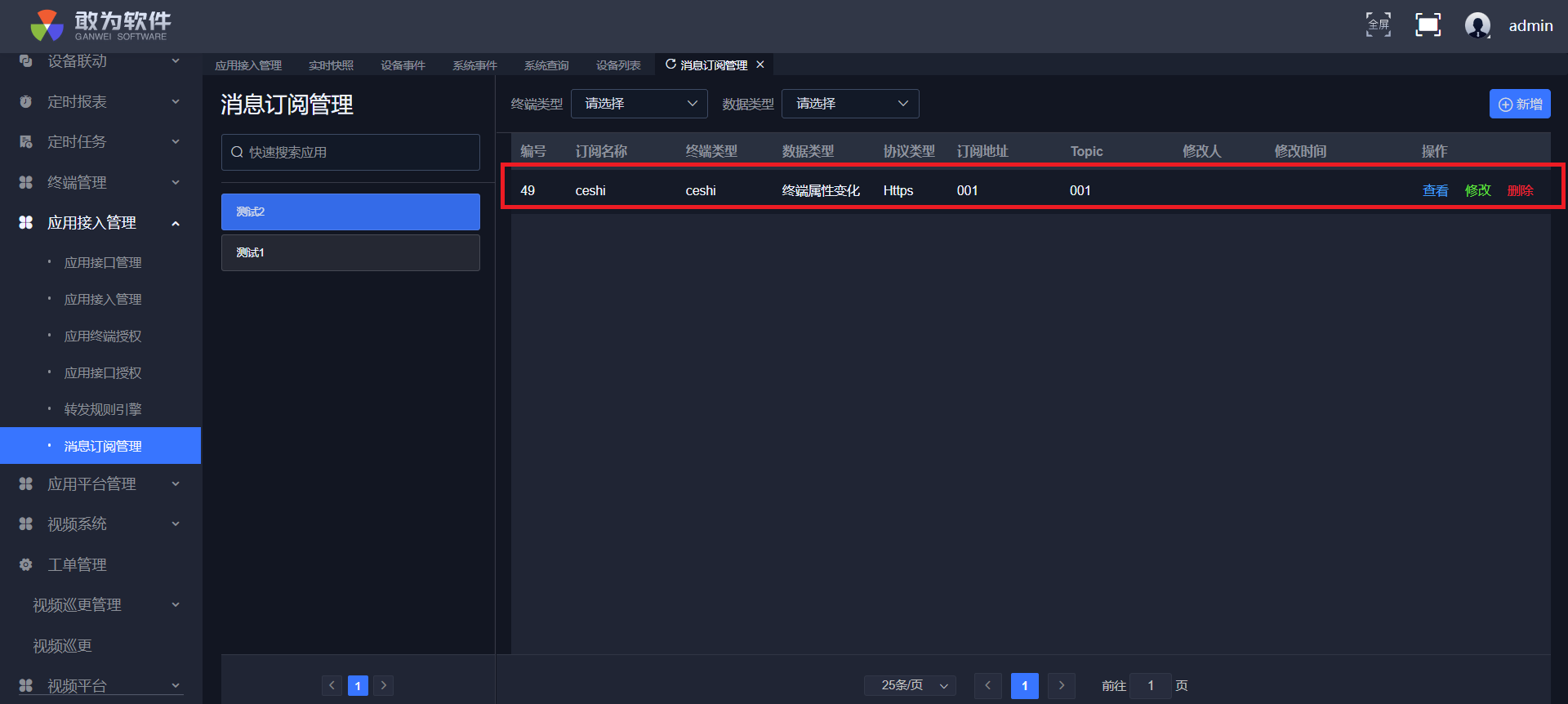This screenshot has height=704, width=1568.
Task: Click the 定时报表 sidebar icon
Action: (x=26, y=102)
